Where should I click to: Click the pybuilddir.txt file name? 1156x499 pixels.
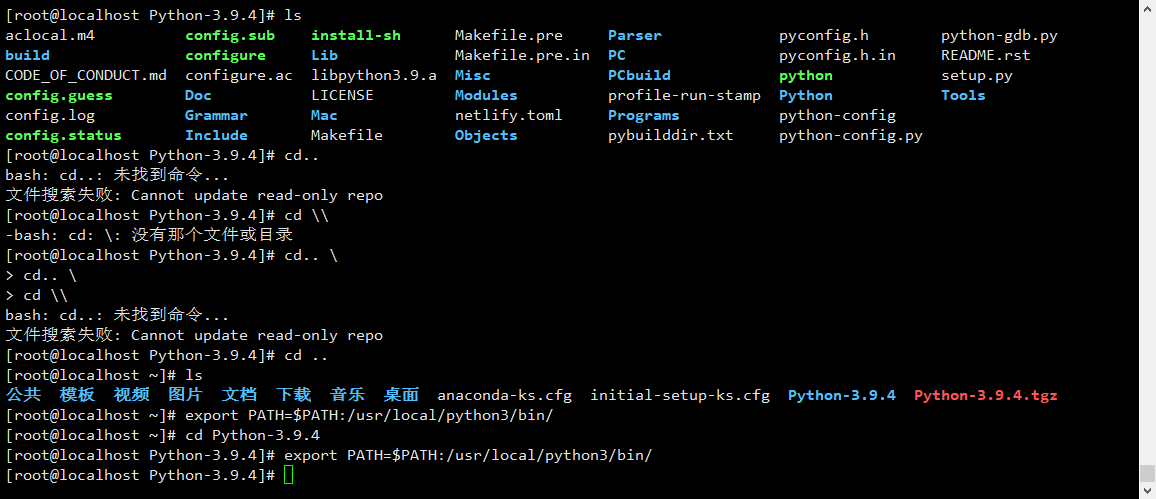(671, 136)
